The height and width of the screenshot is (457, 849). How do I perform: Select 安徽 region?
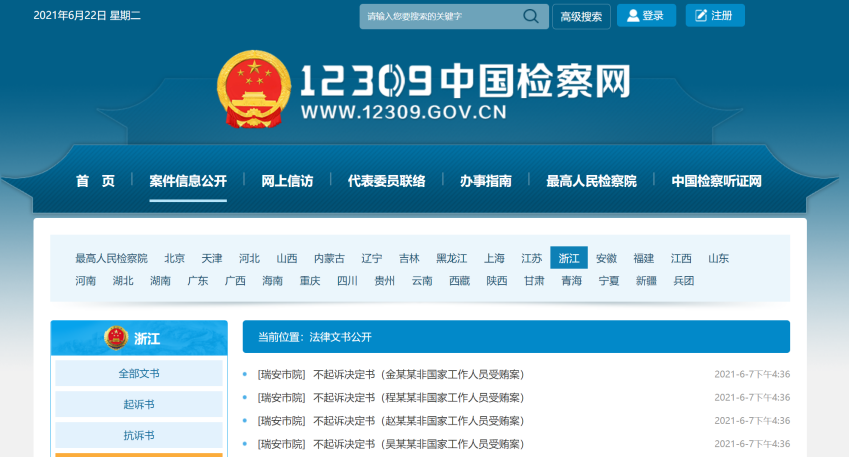pos(606,258)
